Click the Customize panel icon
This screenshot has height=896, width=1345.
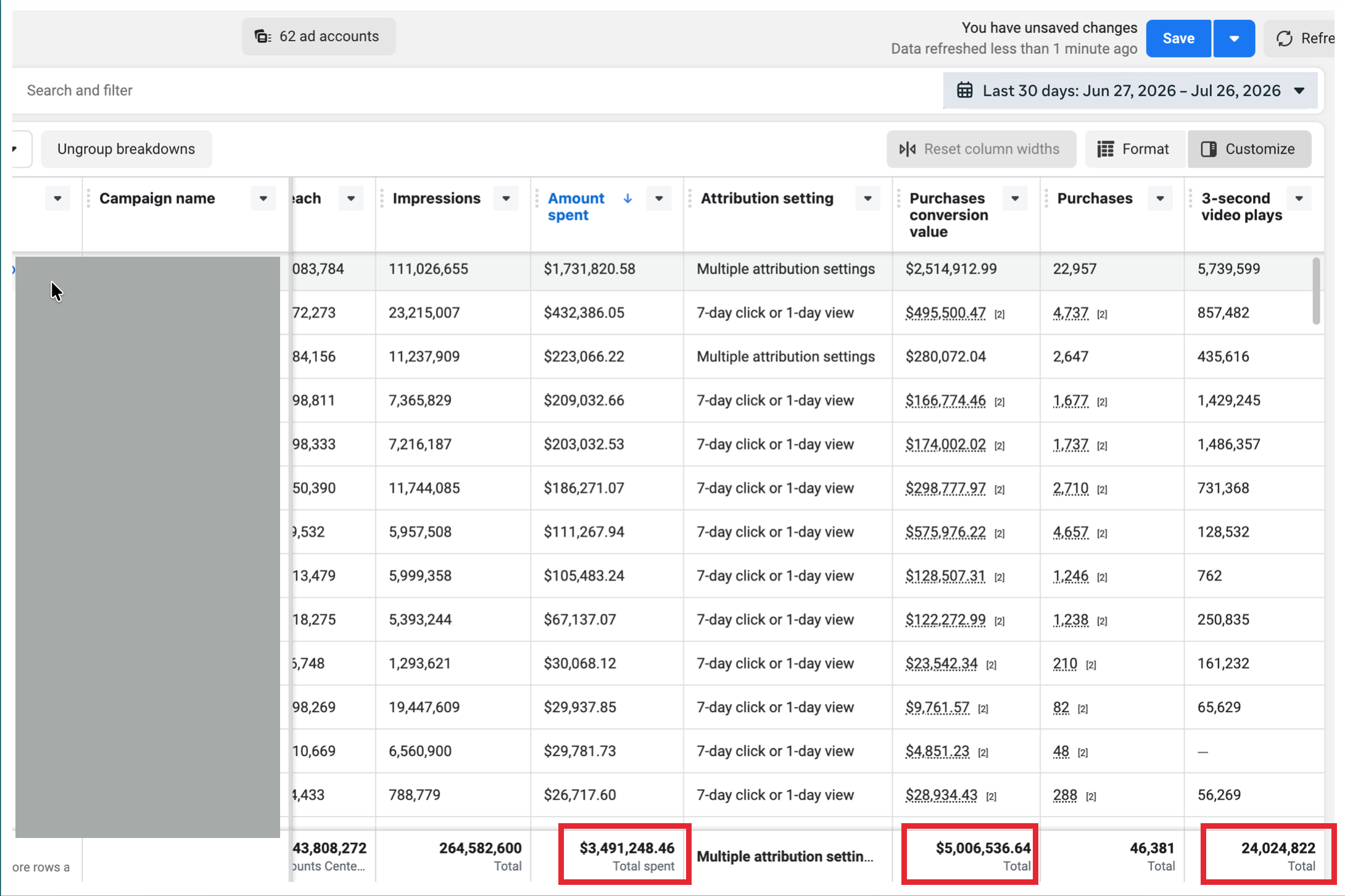click(x=1209, y=149)
